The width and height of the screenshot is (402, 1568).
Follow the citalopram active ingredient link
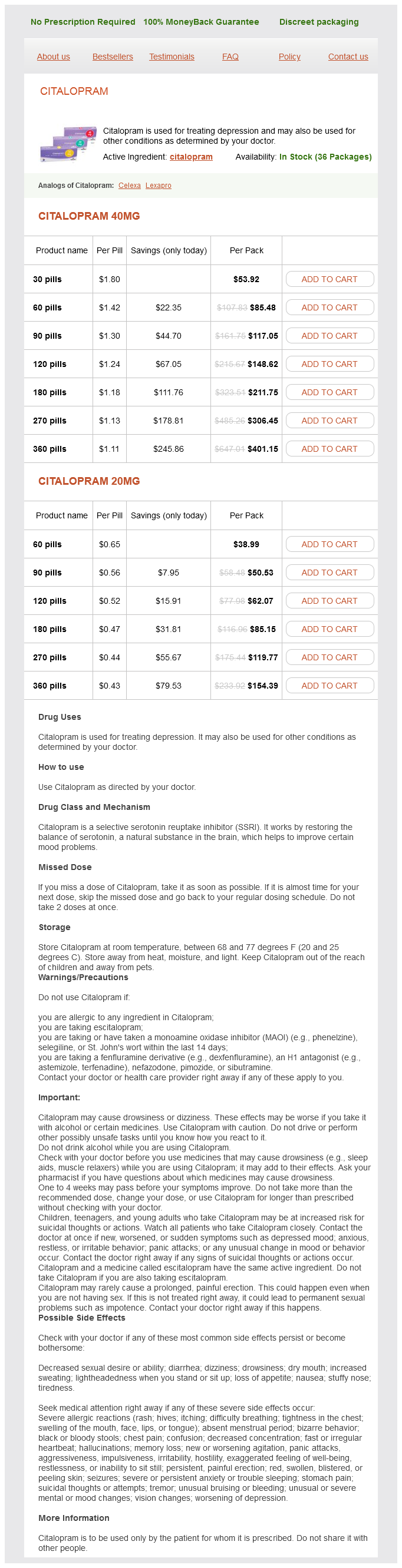point(190,157)
